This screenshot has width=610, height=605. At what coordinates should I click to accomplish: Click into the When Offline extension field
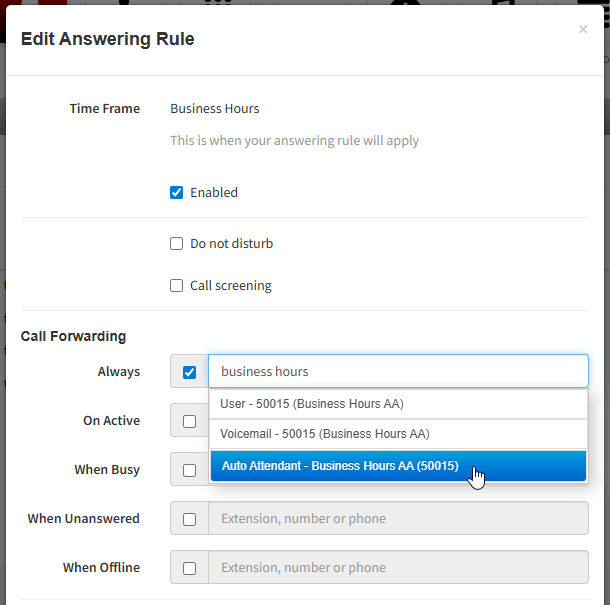(398, 567)
